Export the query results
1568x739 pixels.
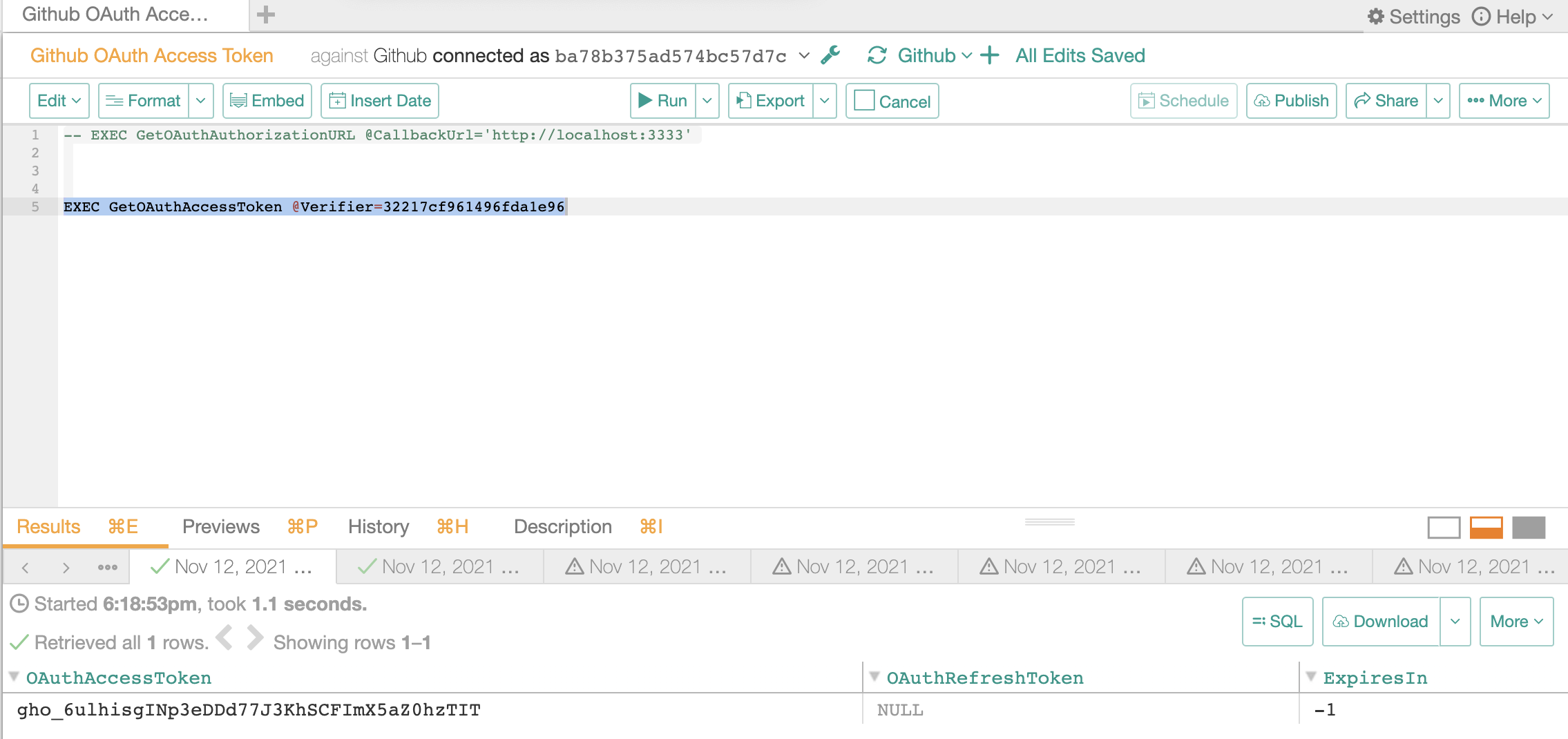pos(770,101)
